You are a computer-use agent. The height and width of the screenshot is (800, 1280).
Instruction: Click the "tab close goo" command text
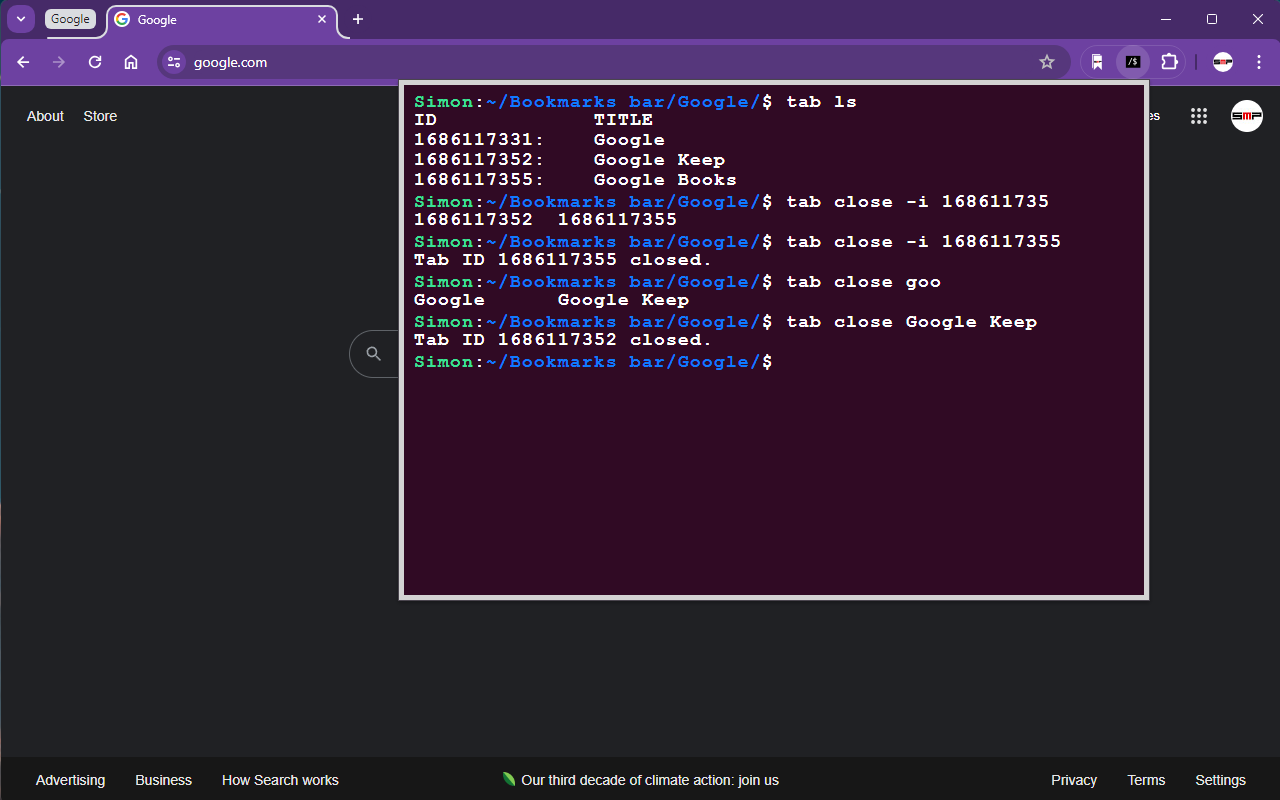point(863,282)
